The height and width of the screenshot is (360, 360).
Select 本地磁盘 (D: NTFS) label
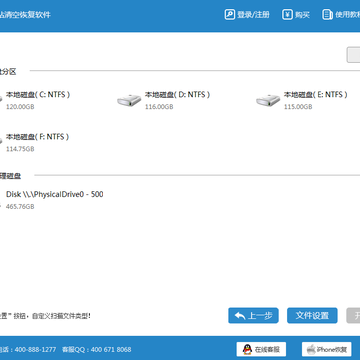(177, 95)
